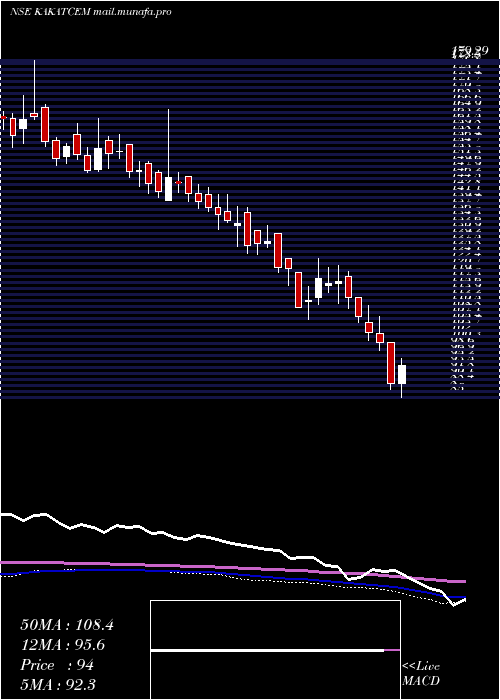The width and height of the screenshot is (500, 700).
Task: Click the 5MA : 92.3 label
Action: click(x=58, y=685)
